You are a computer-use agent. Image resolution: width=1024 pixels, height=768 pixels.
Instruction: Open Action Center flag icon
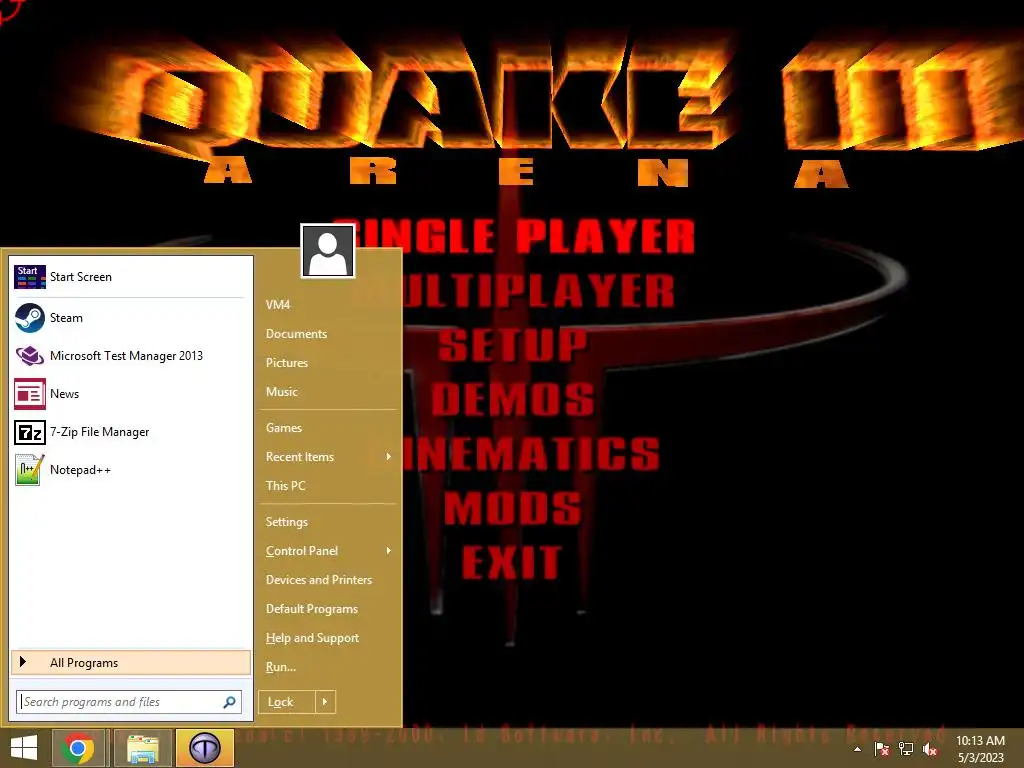pos(882,749)
